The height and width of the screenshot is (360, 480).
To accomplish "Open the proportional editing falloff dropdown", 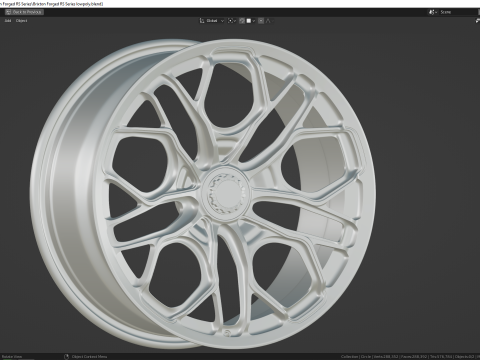I will 269,21.
